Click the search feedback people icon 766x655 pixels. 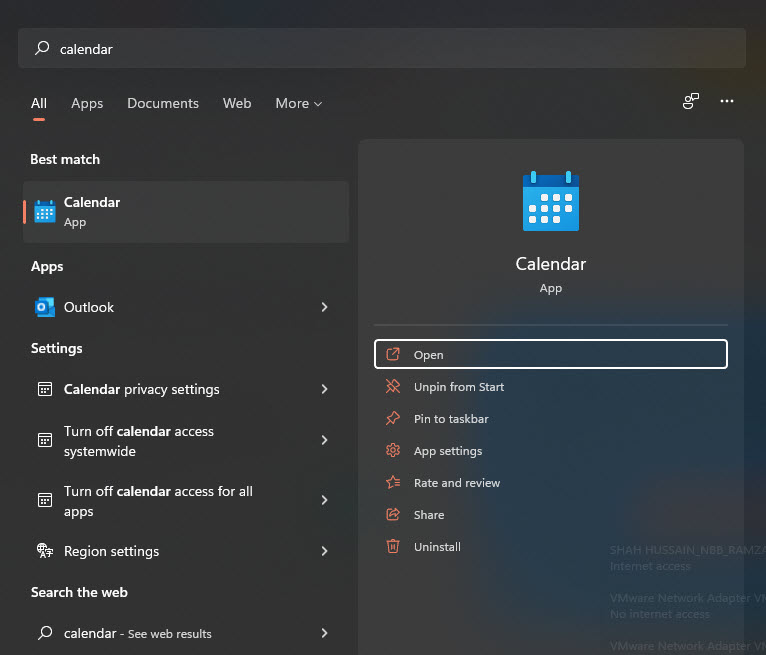[691, 101]
